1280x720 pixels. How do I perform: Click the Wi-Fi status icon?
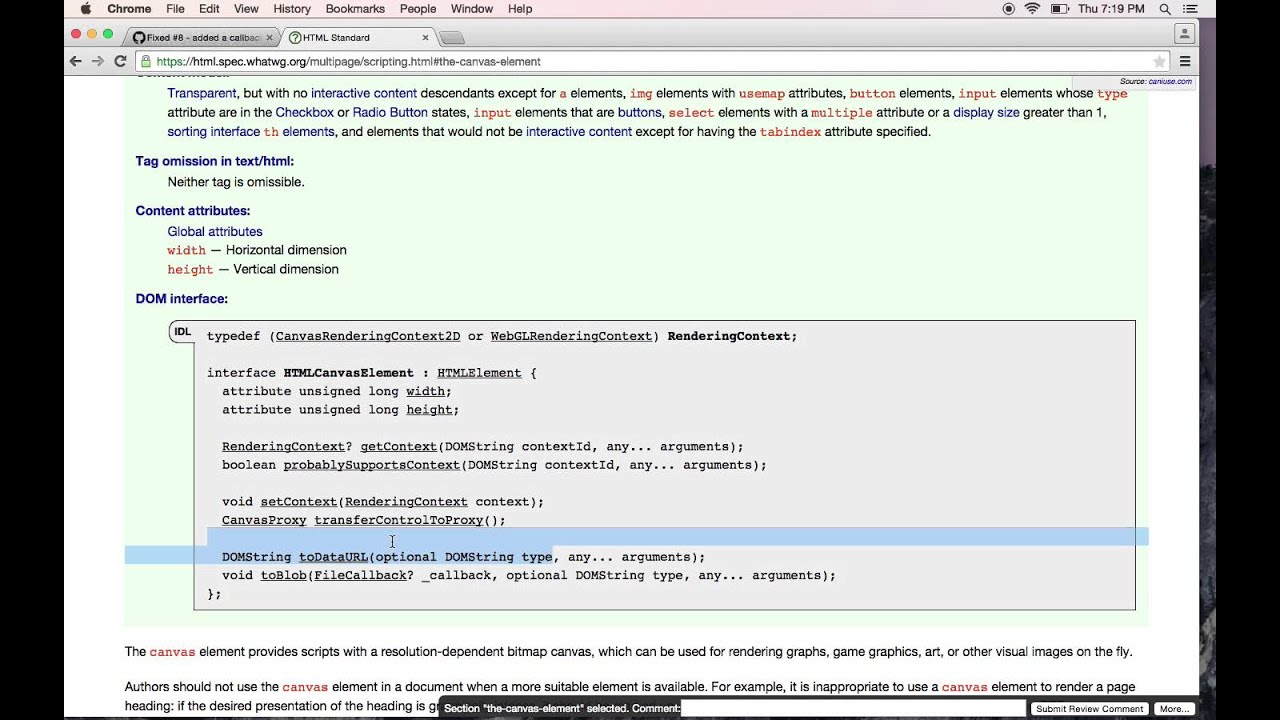tap(1032, 9)
